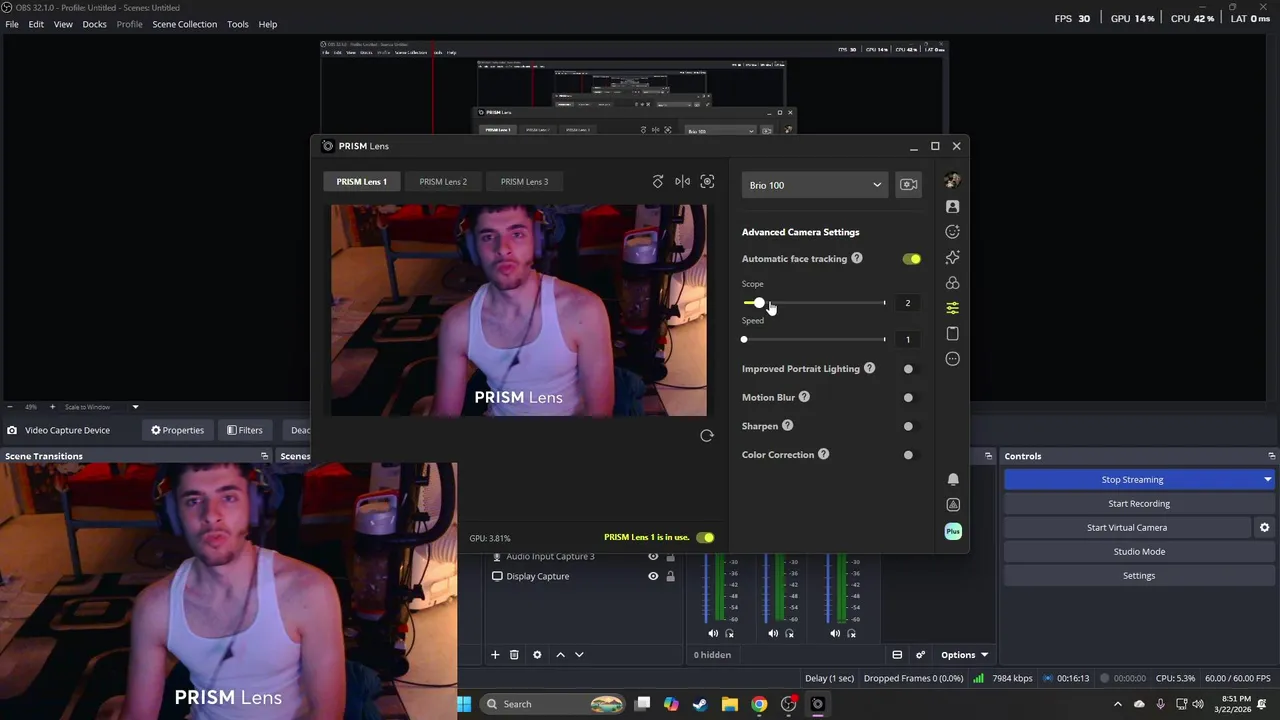Hide Display Capture source with eye icon

[x=653, y=577]
